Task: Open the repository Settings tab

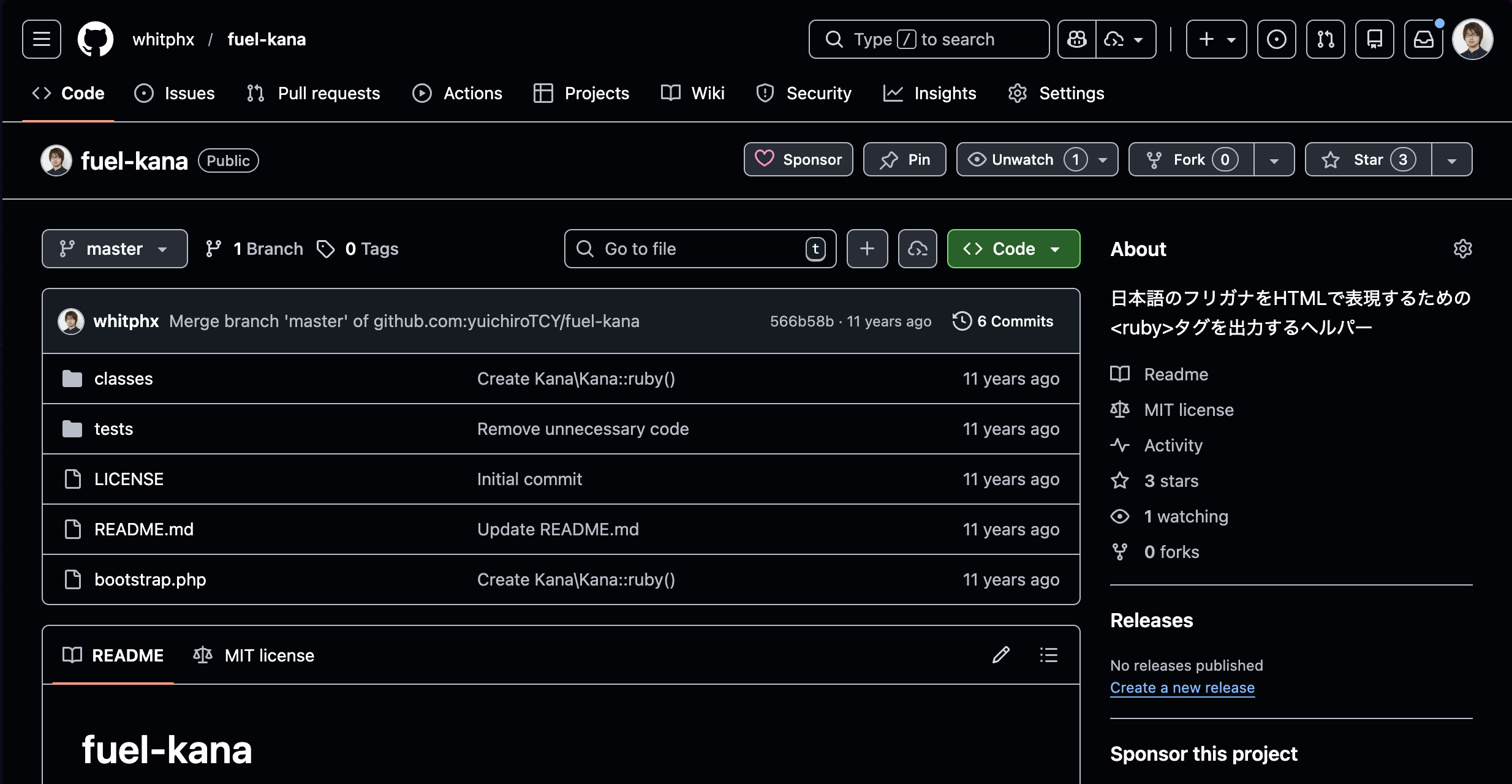Action: pos(1056,93)
